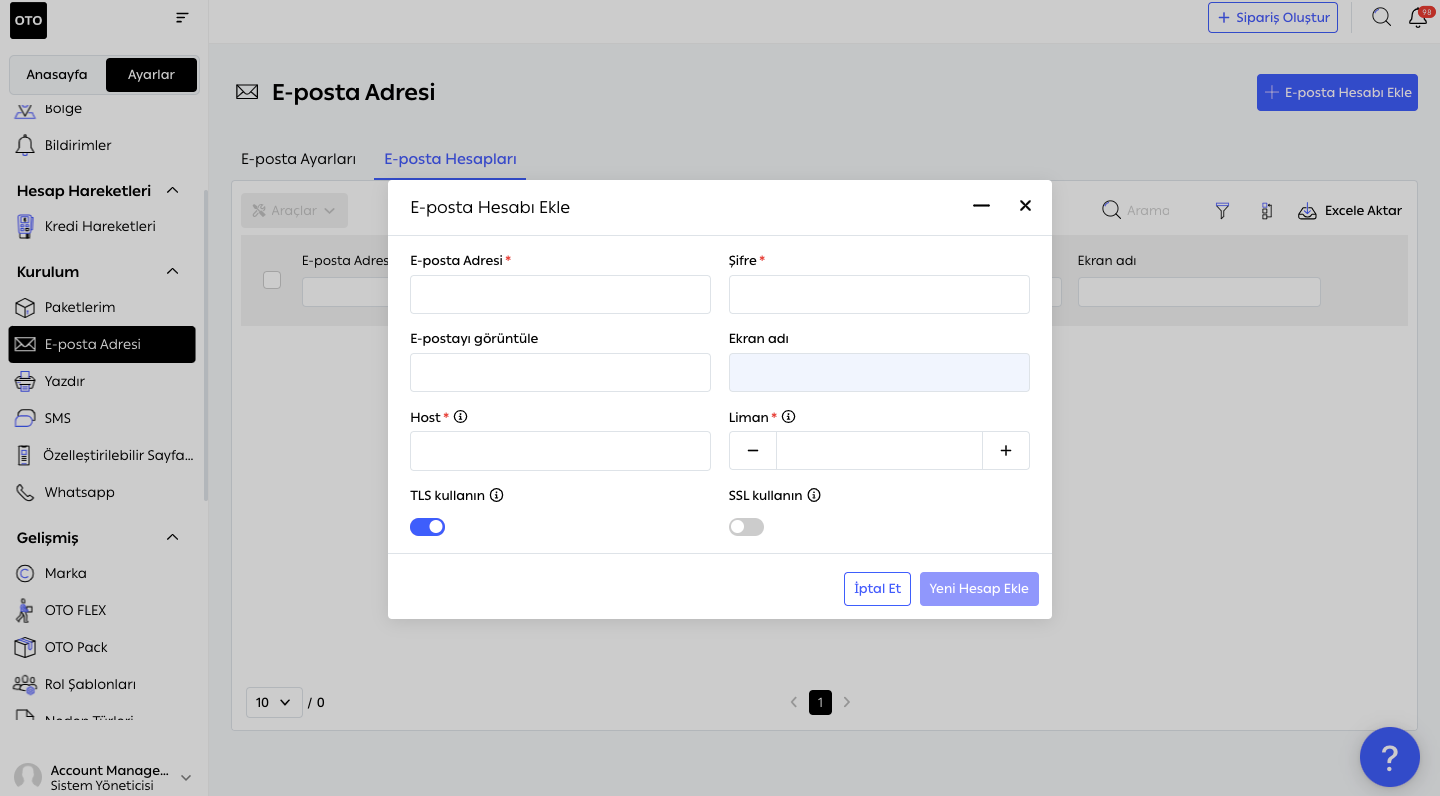Expand Account Manager user menu
The width and height of the screenshot is (1440, 796).
[185, 777]
